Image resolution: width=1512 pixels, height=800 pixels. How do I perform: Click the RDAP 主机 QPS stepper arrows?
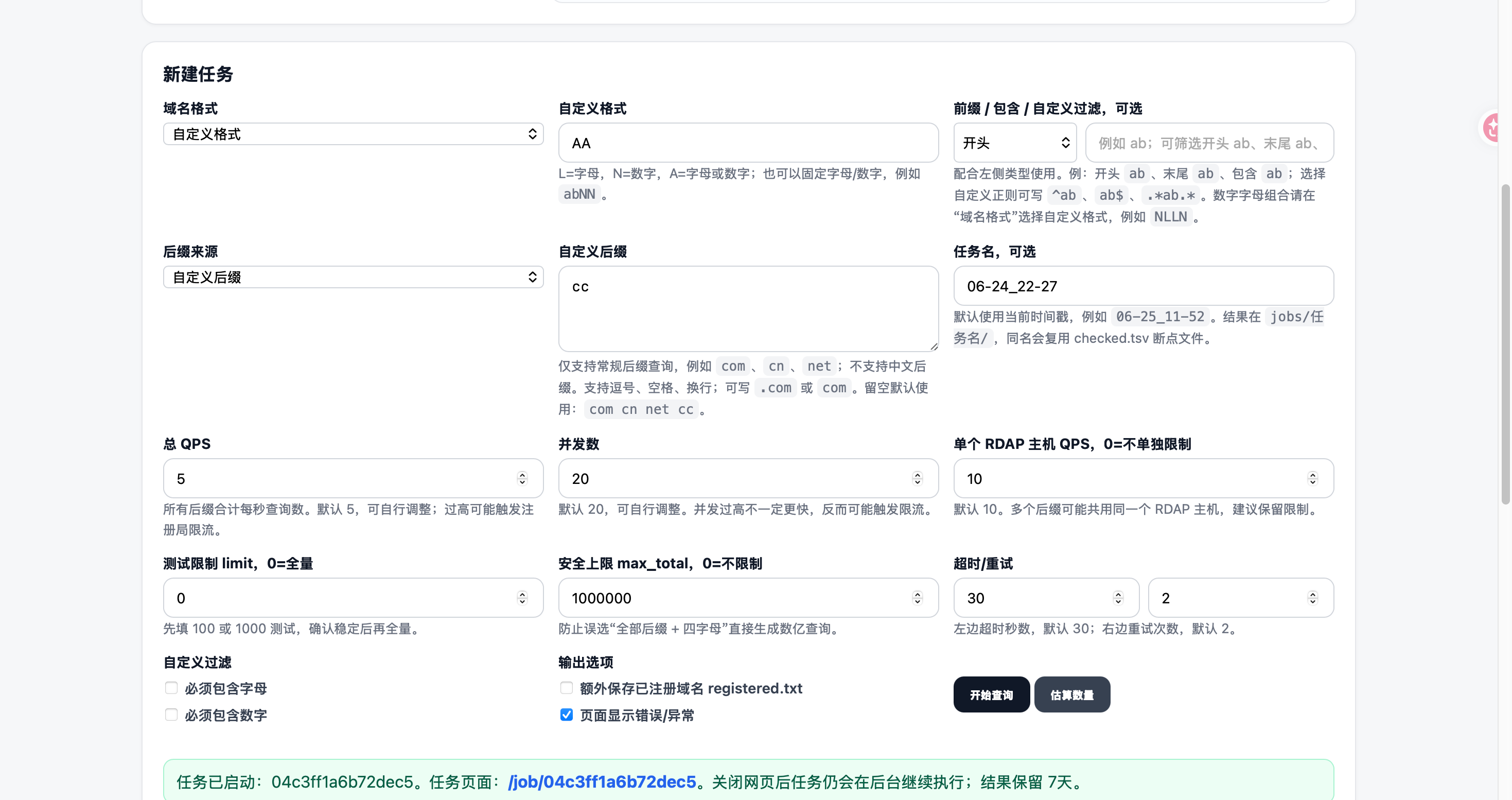[x=1312, y=478]
